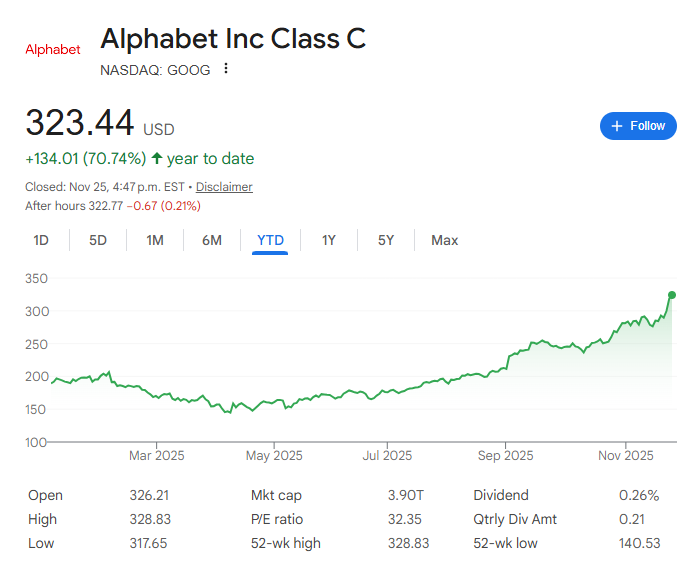Switch to the 5D chart tab
This screenshot has width=693, height=566.
(98, 240)
